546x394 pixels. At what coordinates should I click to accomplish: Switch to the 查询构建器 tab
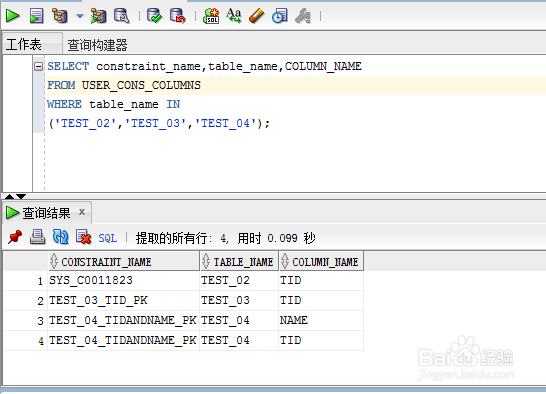(97, 45)
